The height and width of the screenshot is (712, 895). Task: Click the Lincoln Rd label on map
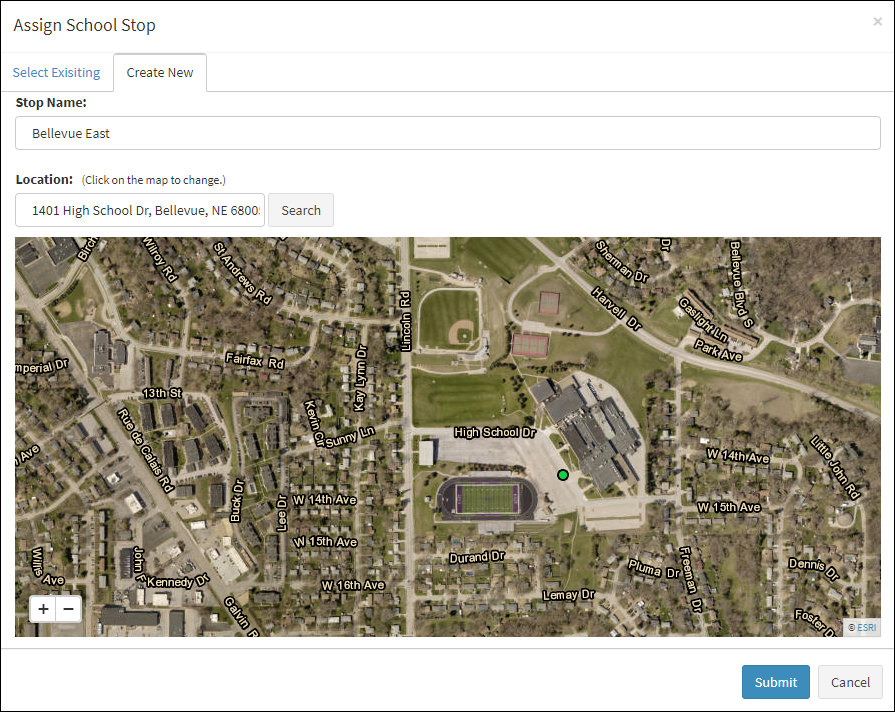tap(405, 321)
